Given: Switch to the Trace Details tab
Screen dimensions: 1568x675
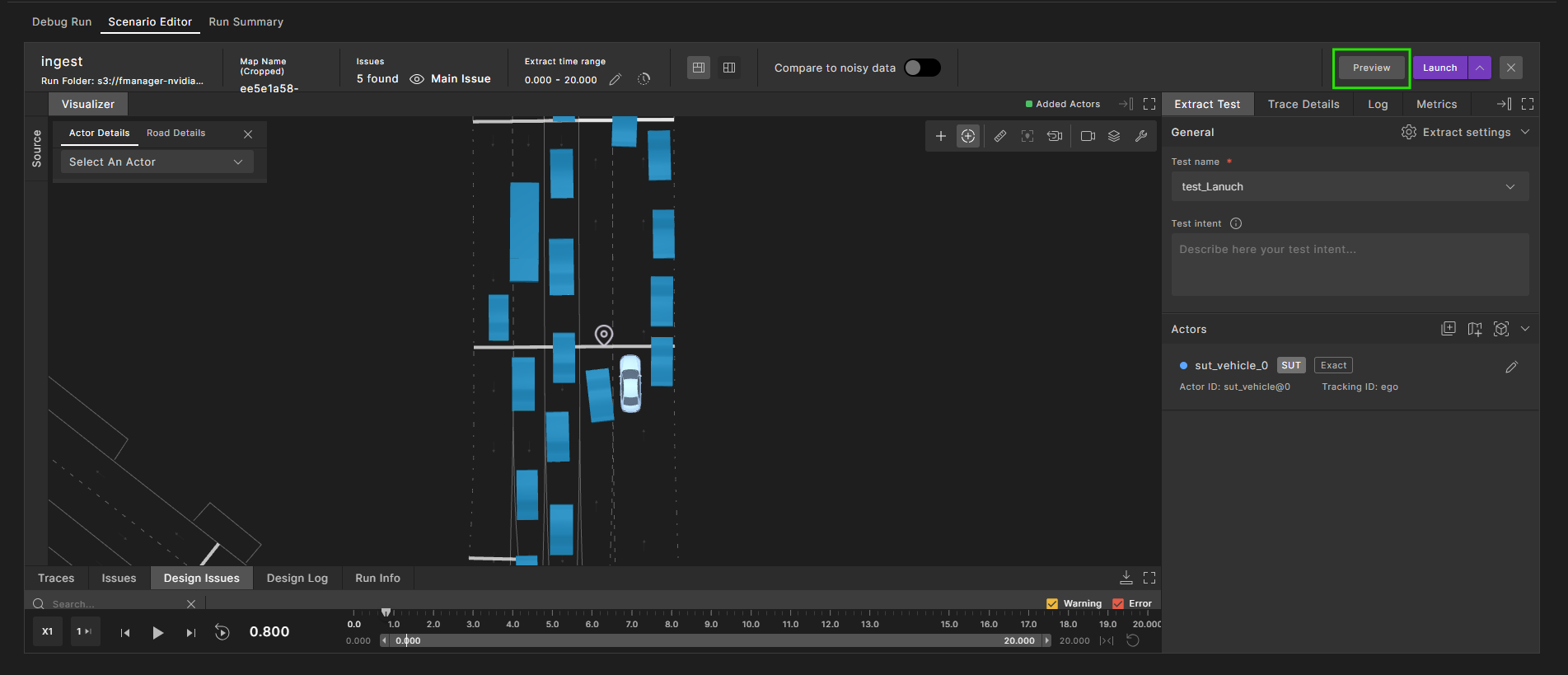Looking at the screenshot, I should tap(1303, 104).
